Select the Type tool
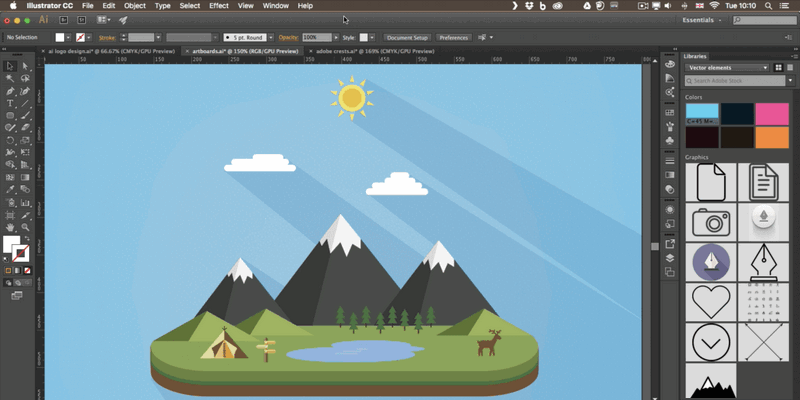This screenshot has width=800, height=400. pyautogui.click(x=10, y=103)
